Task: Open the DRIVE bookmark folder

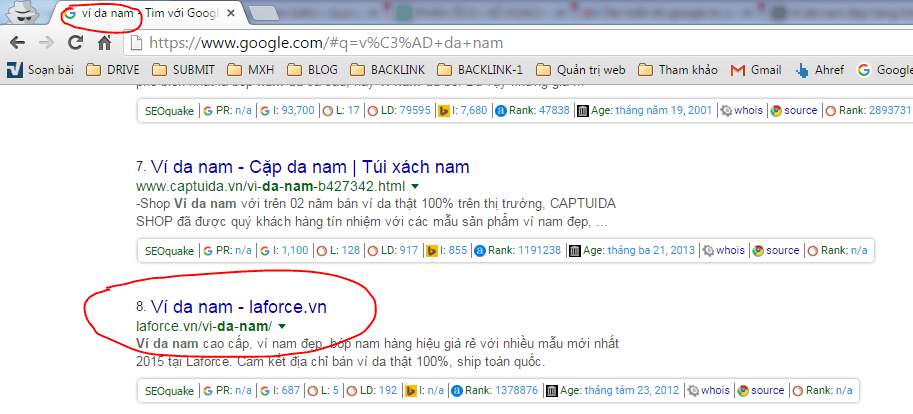Action: tap(113, 70)
